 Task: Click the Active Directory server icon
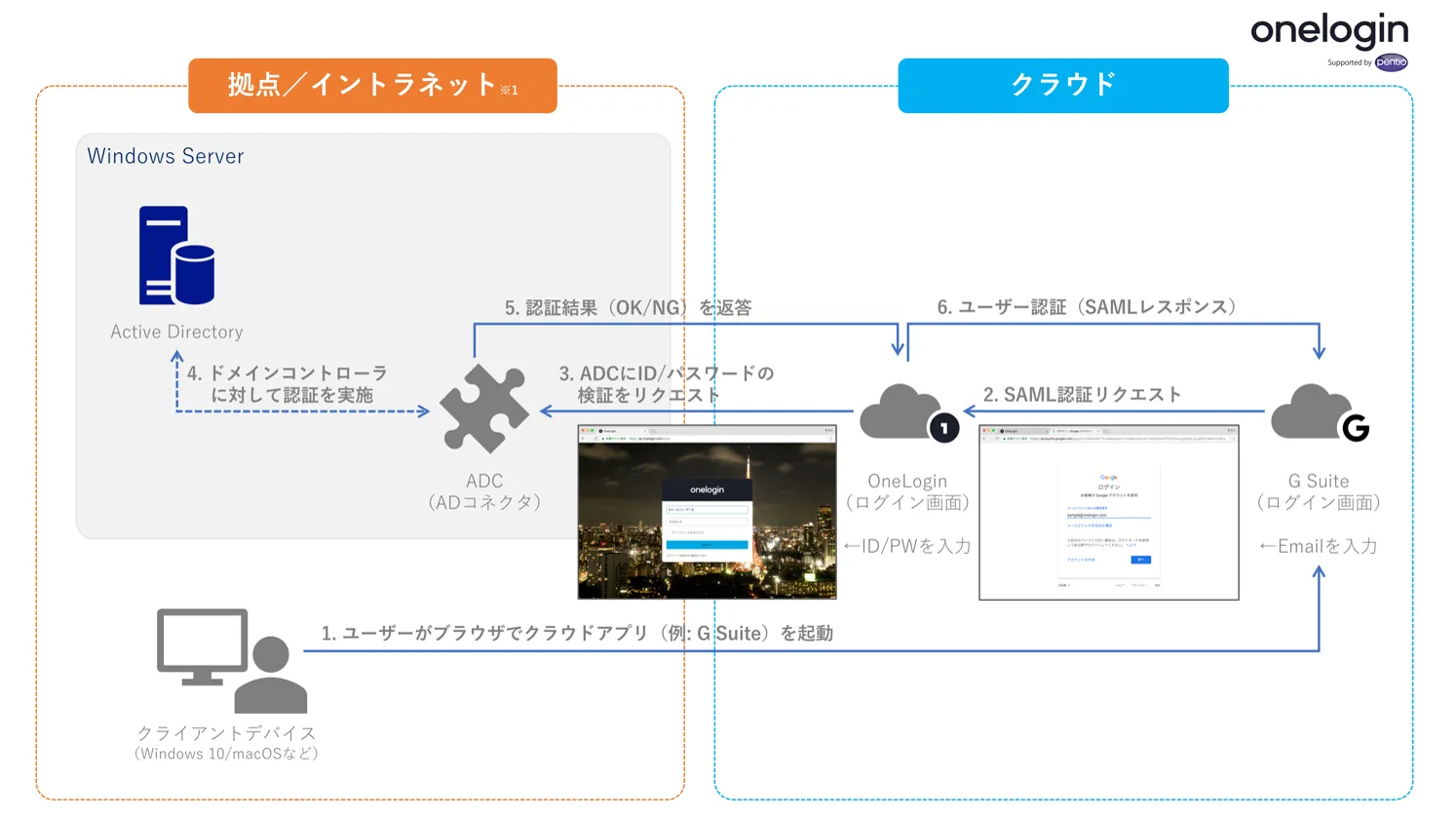click(x=176, y=255)
